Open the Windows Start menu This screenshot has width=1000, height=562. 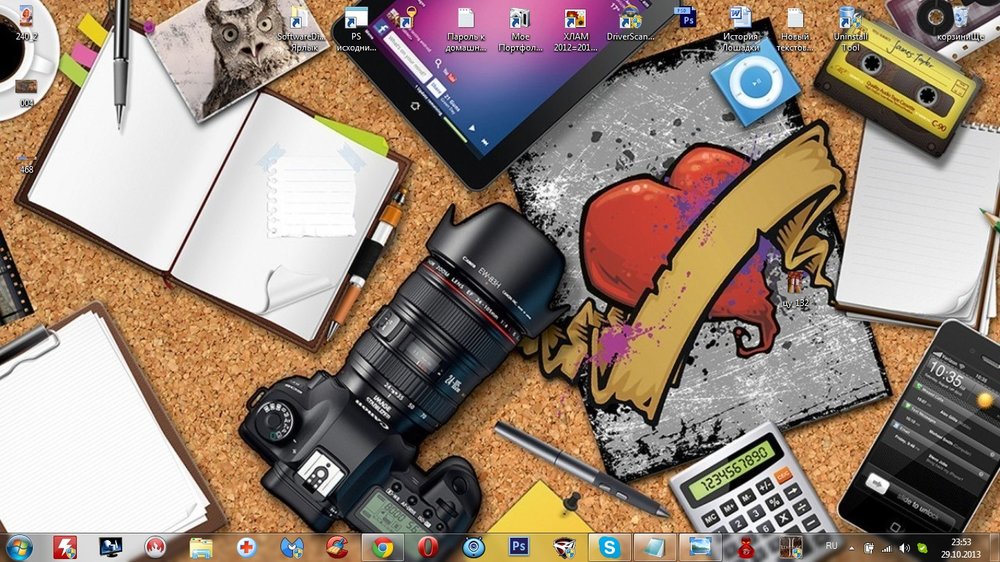pyautogui.click(x=20, y=547)
